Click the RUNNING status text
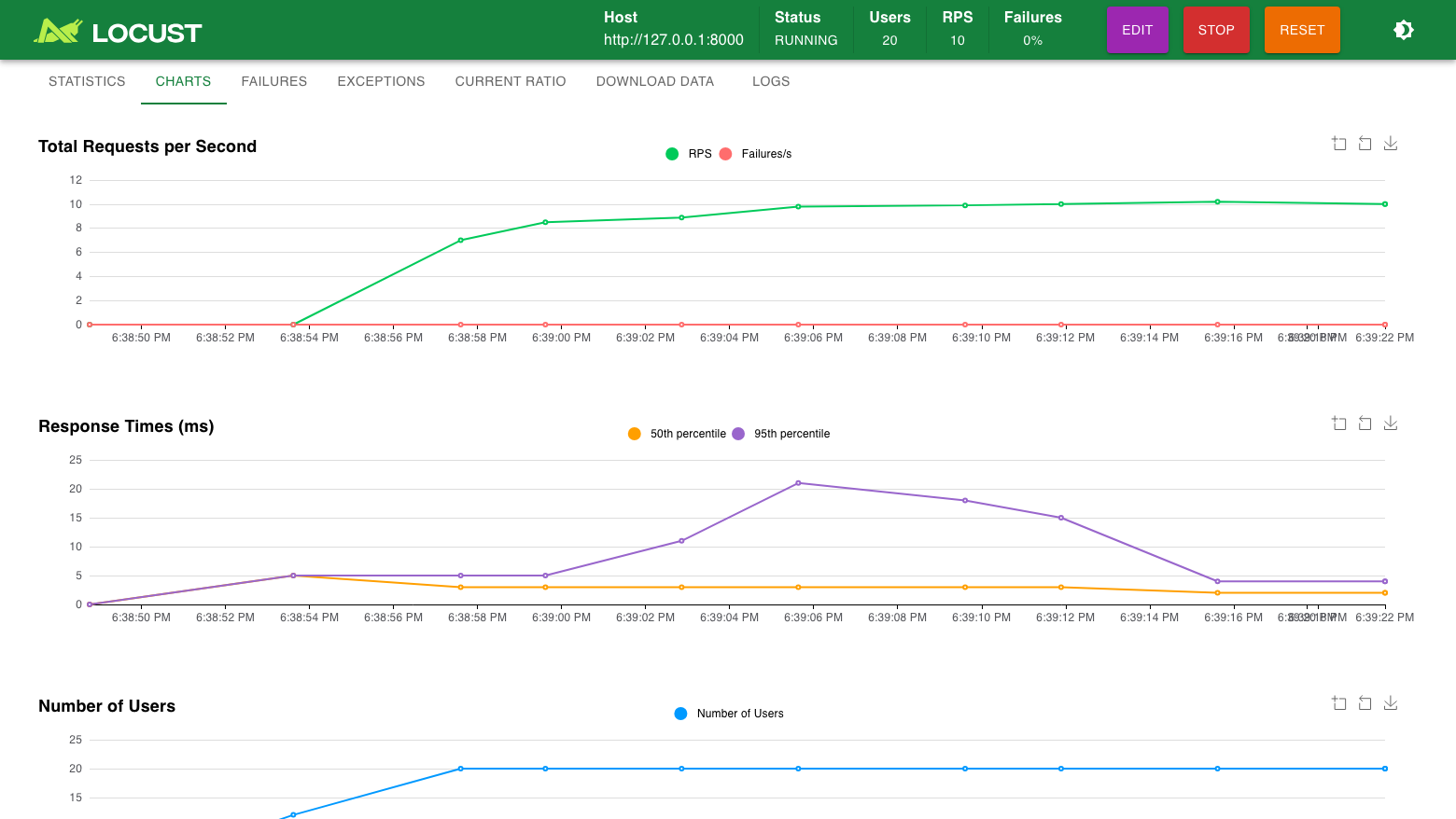 coord(806,40)
